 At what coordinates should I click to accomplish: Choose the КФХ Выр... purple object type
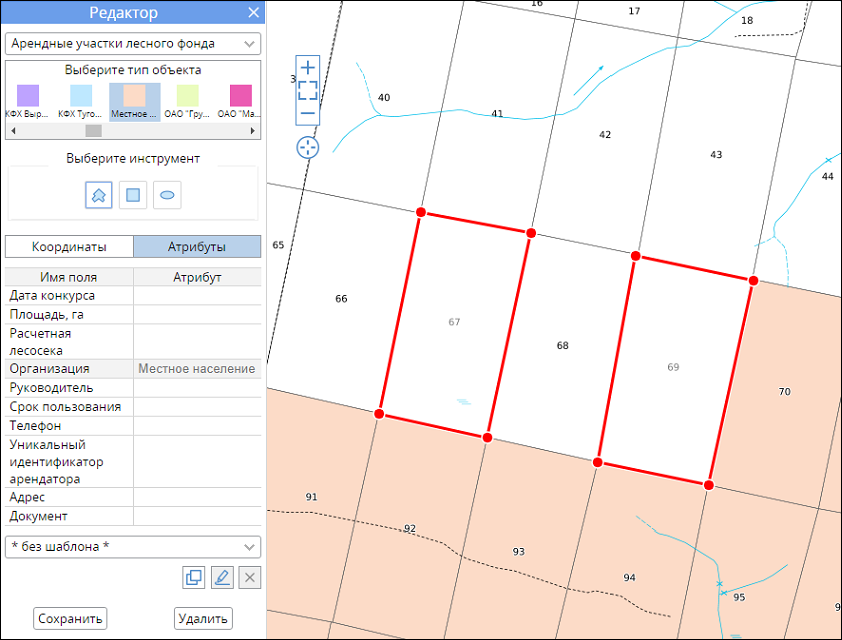(27, 101)
